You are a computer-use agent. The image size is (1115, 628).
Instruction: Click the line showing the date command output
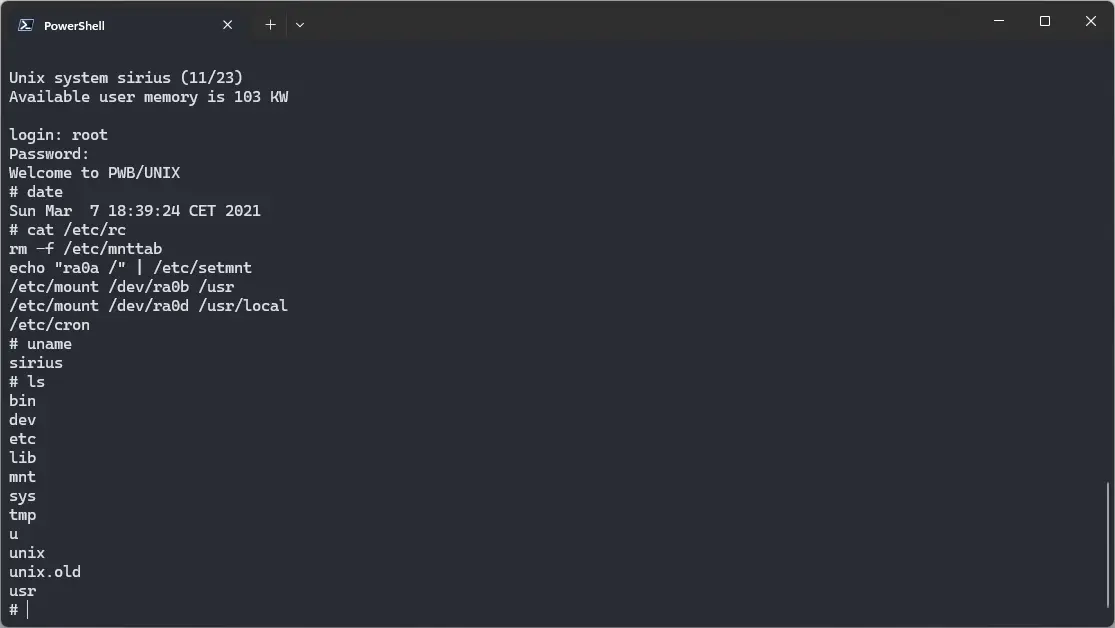[x=135, y=210]
